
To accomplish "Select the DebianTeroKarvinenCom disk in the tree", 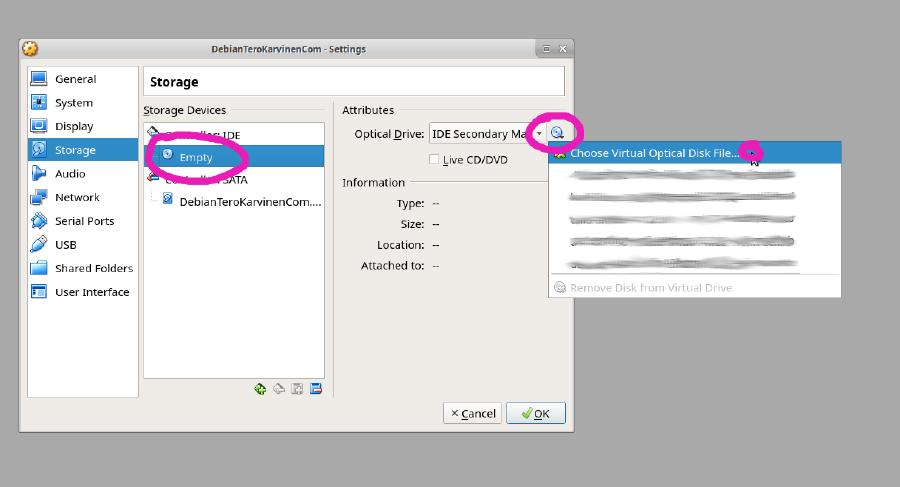I will click(249, 201).
